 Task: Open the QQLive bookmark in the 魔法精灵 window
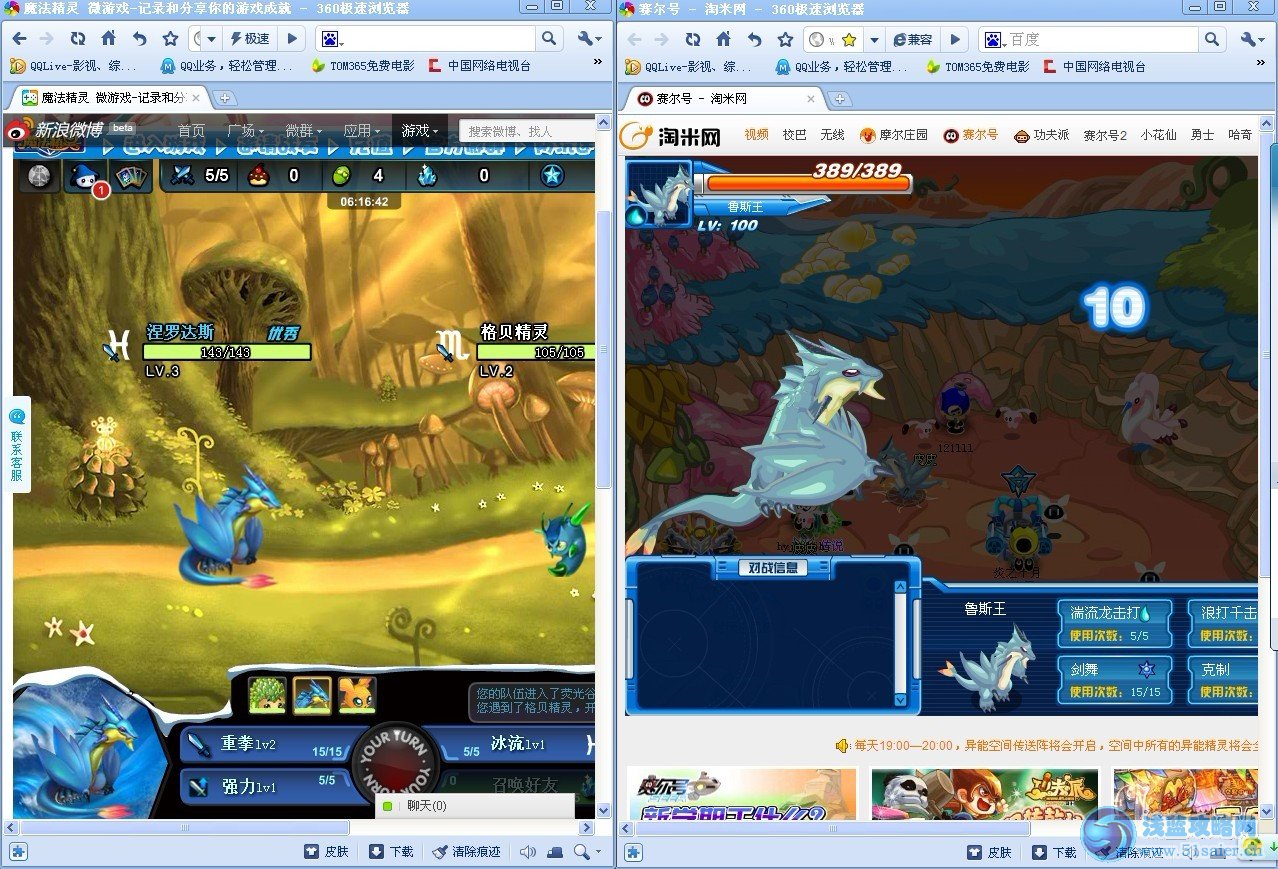click(x=73, y=66)
